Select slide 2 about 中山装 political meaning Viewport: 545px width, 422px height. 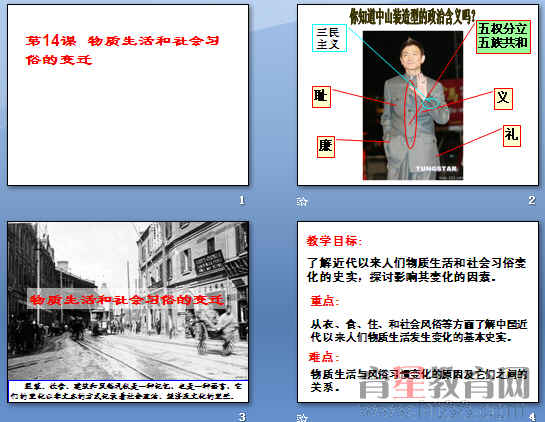tap(418, 95)
